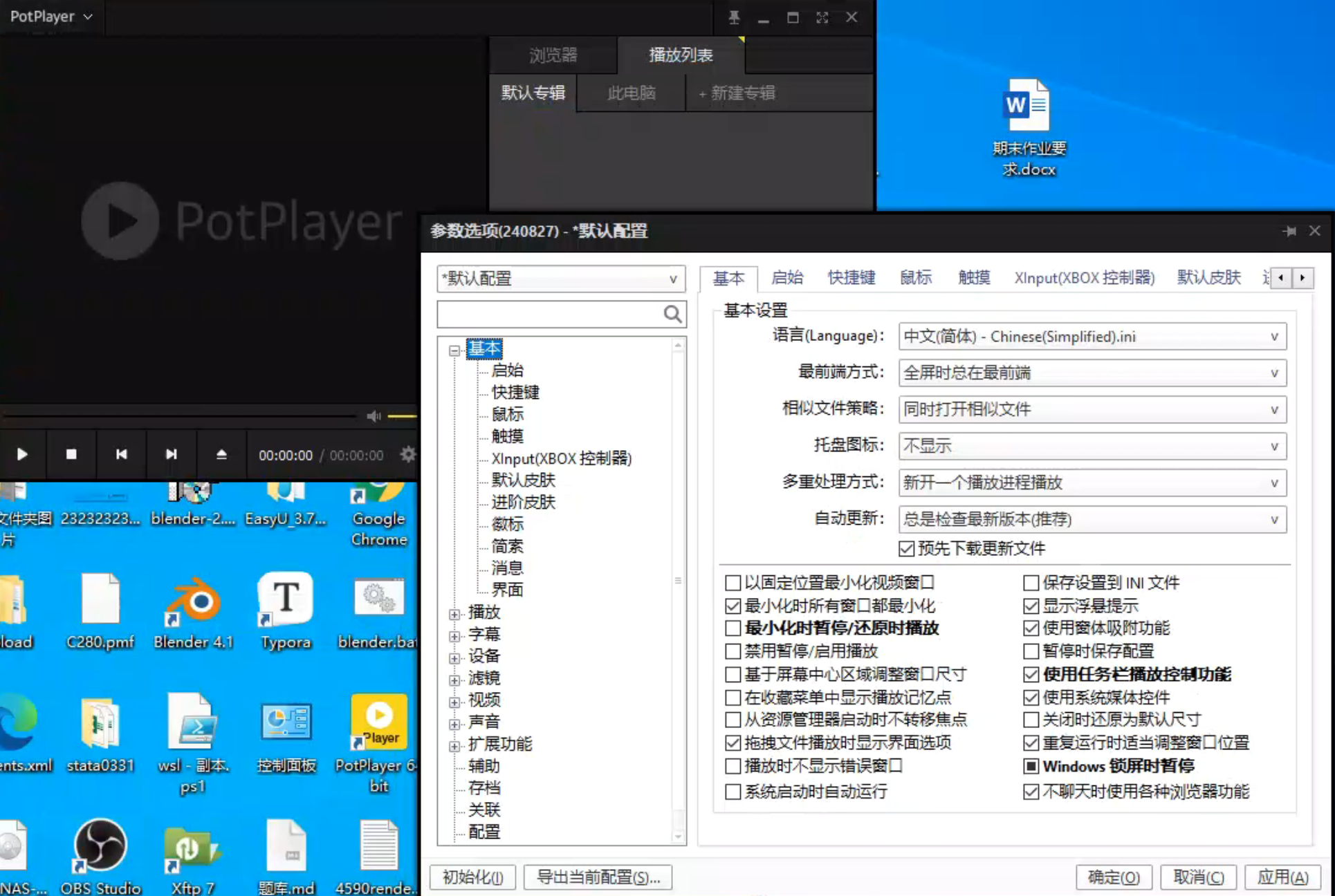This screenshot has width=1335, height=896.
Task: Uncheck 预先下载更新文件 option
Action: [906, 549]
